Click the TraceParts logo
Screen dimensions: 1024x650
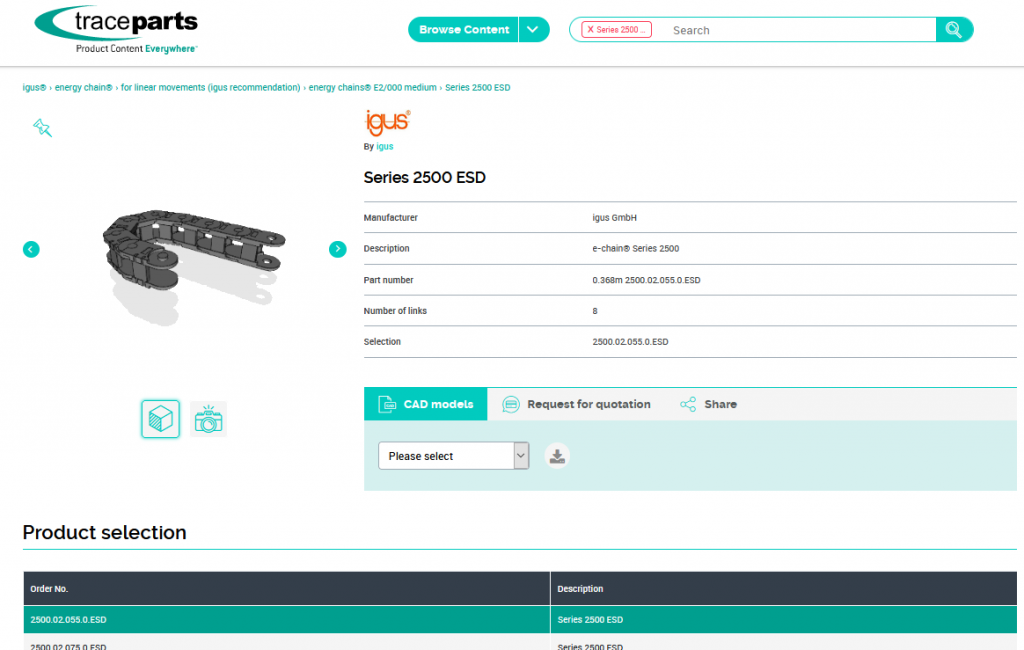116,30
